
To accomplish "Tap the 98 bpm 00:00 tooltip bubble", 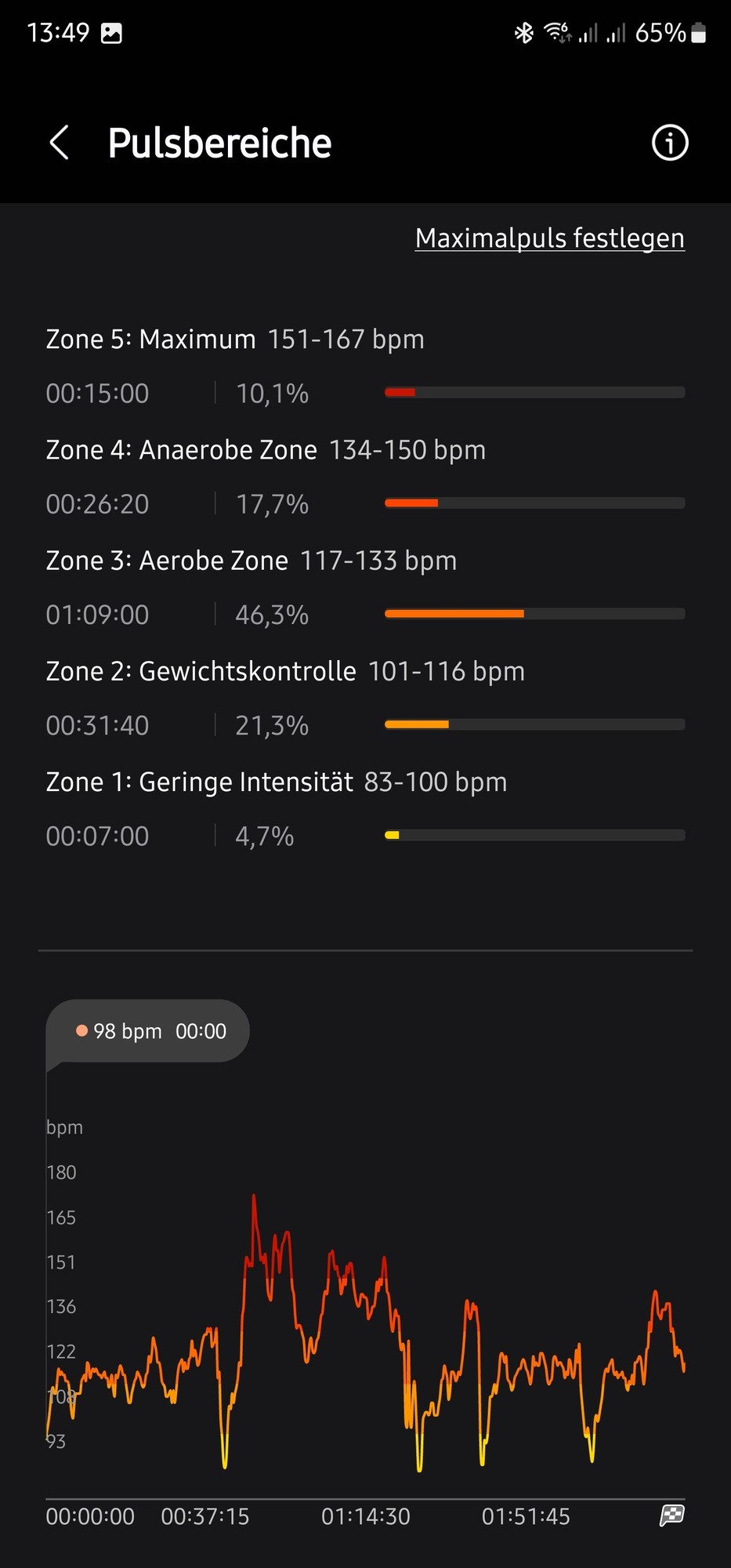I will [148, 1031].
